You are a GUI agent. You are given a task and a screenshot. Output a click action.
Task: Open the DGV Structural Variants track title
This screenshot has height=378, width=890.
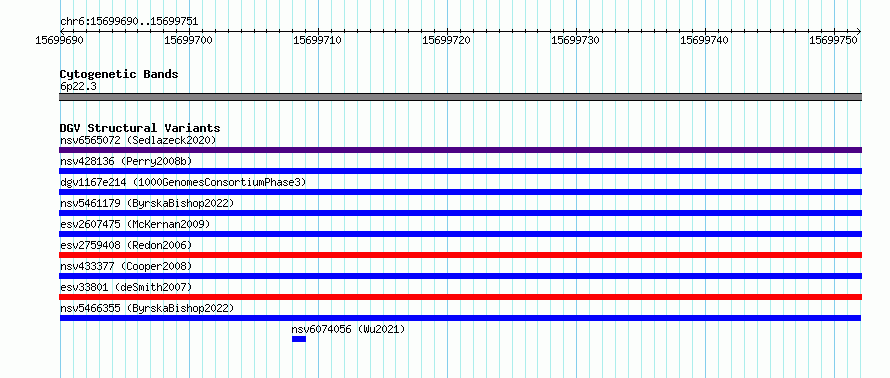(140, 128)
